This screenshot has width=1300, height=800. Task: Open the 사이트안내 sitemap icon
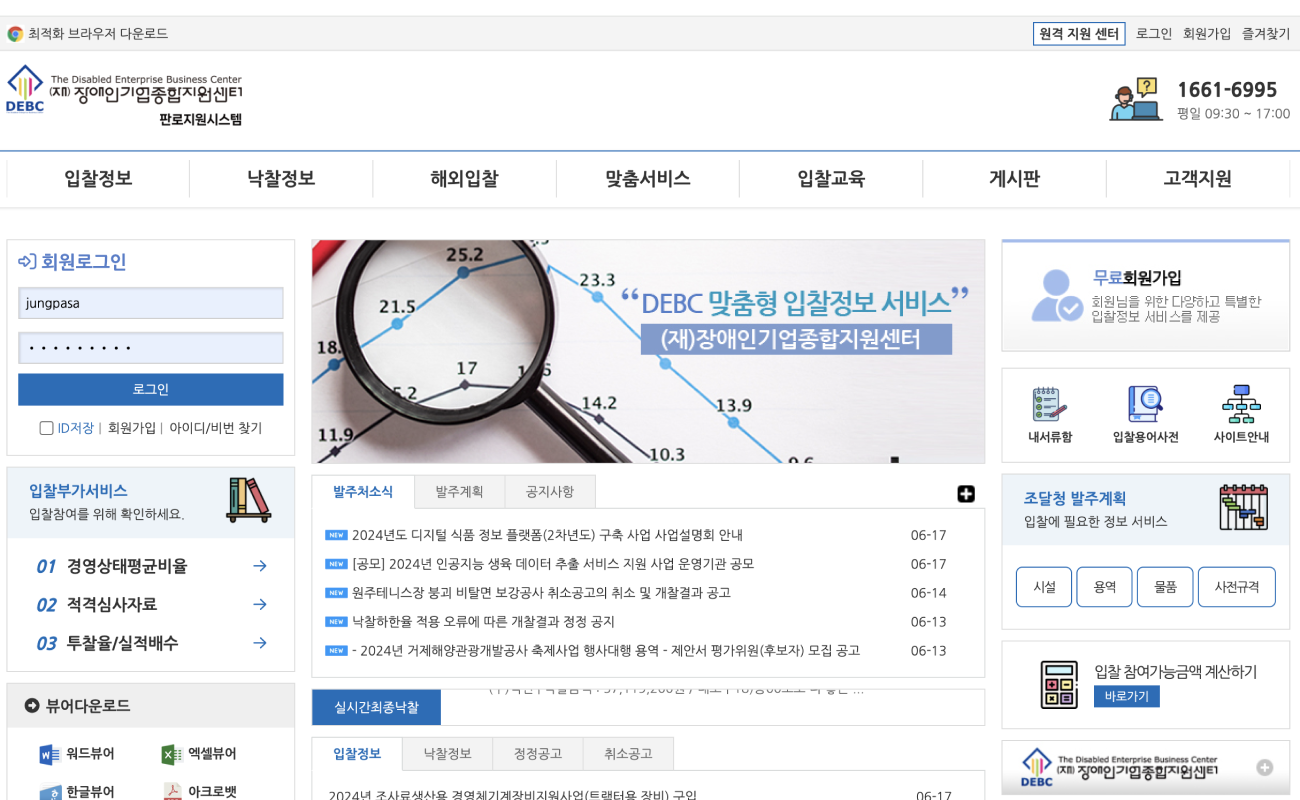point(1242,405)
